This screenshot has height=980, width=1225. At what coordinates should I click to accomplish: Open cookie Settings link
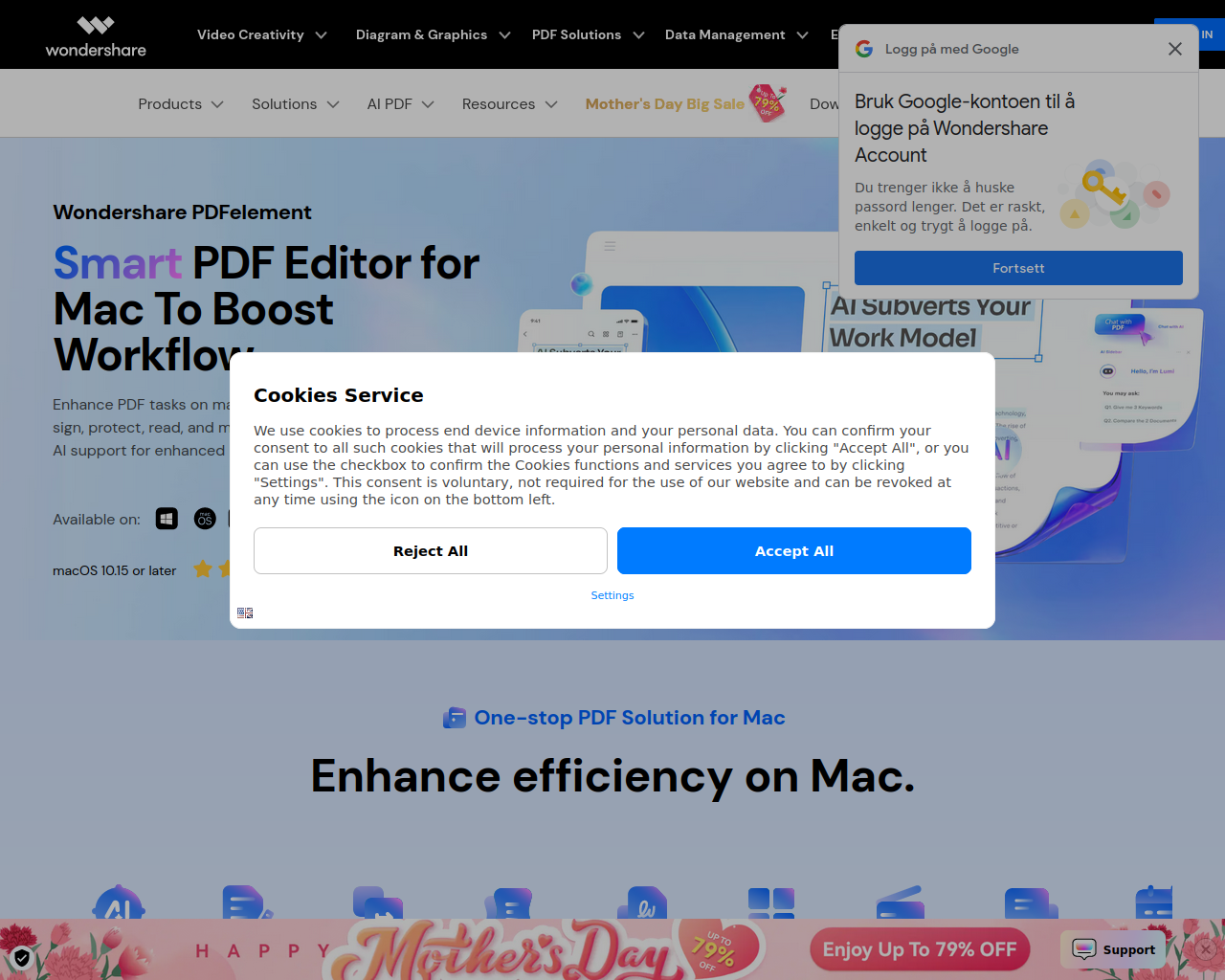click(612, 595)
